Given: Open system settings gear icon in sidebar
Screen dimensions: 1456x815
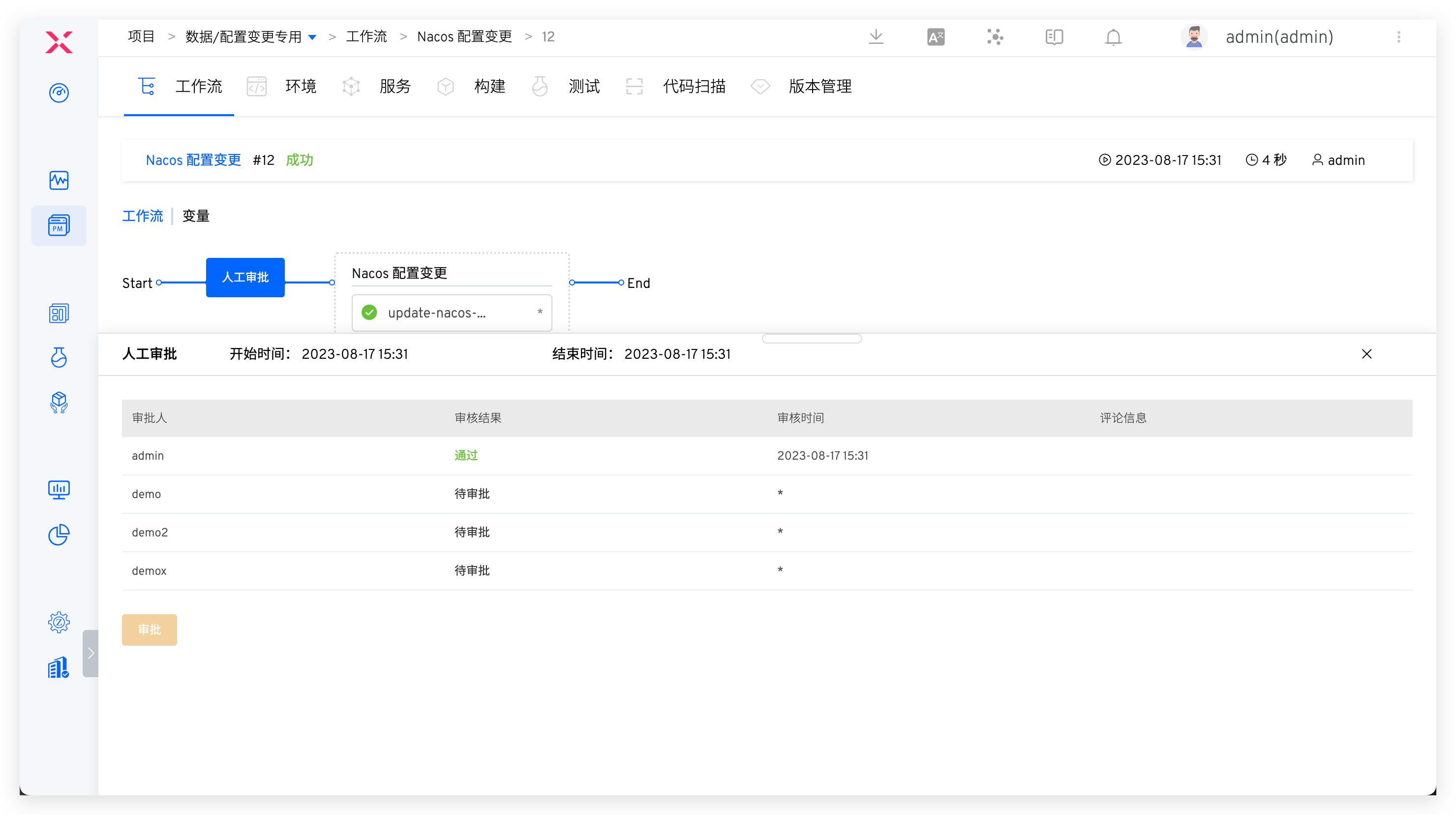Looking at the screenshot, I should 59,622.
